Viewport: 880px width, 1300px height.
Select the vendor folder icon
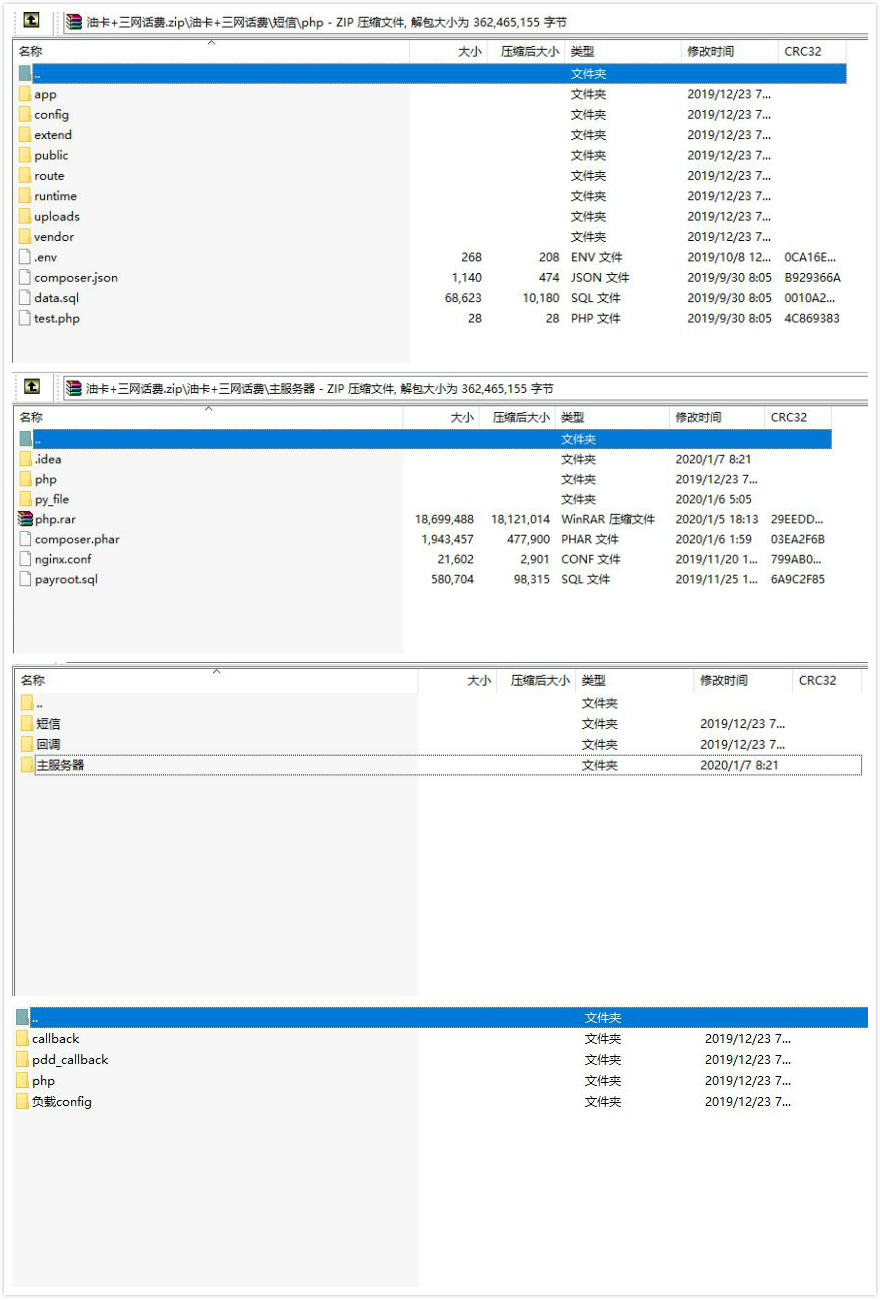point(25,237)
